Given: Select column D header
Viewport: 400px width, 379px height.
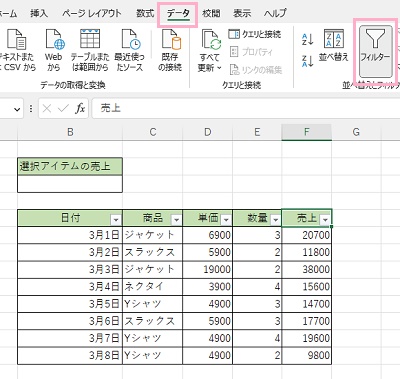Looking at the screenshot, I should coord(208,132).
